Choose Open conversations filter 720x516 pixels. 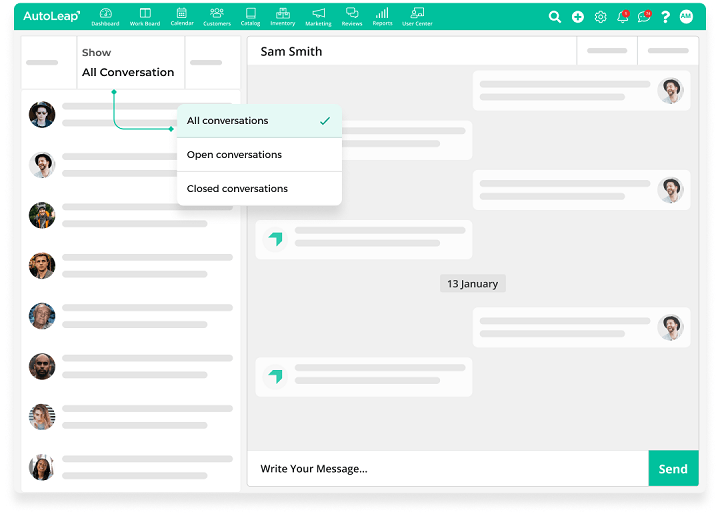point(258,155)
